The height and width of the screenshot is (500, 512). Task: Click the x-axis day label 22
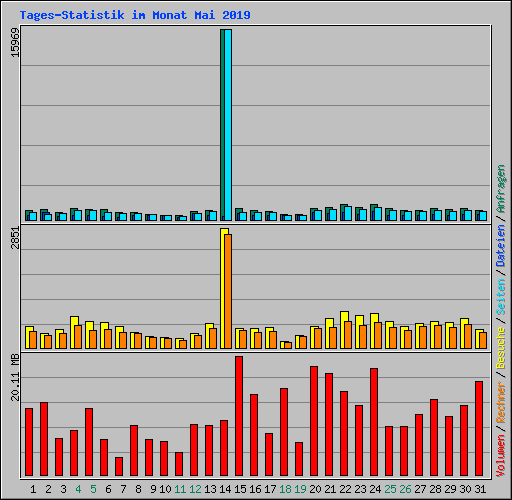345,489
